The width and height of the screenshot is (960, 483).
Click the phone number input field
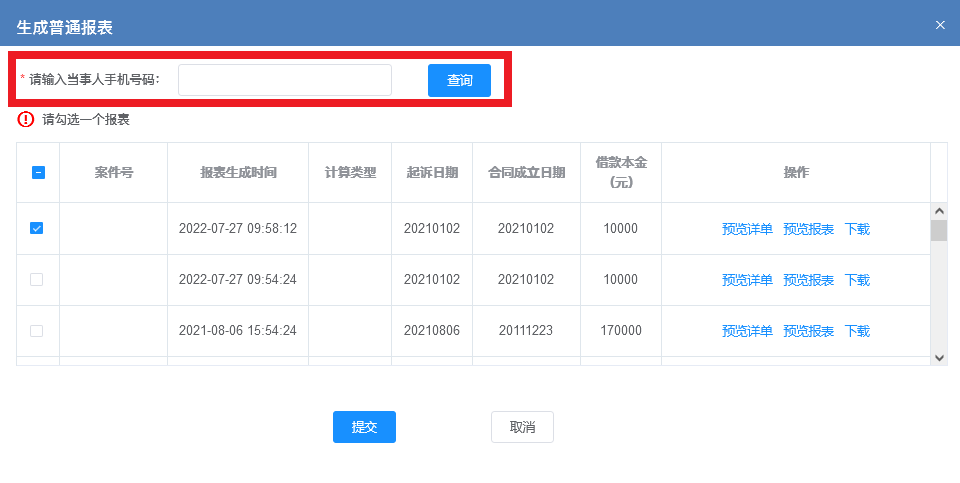tap(285, 80)
